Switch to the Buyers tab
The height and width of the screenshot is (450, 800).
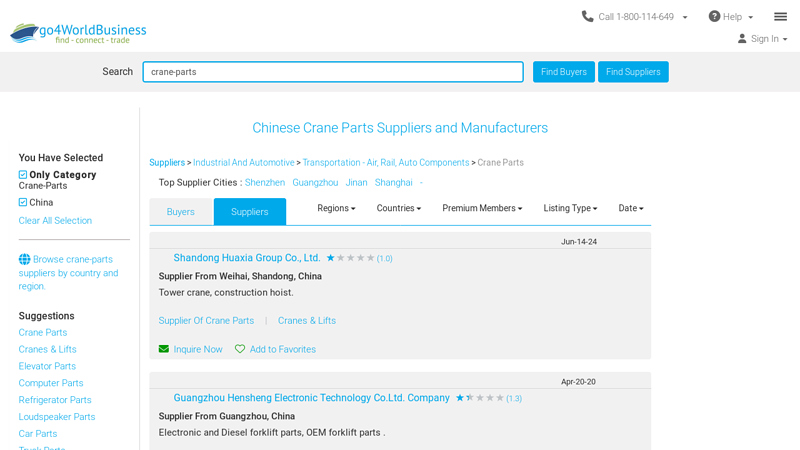point(181,212)
